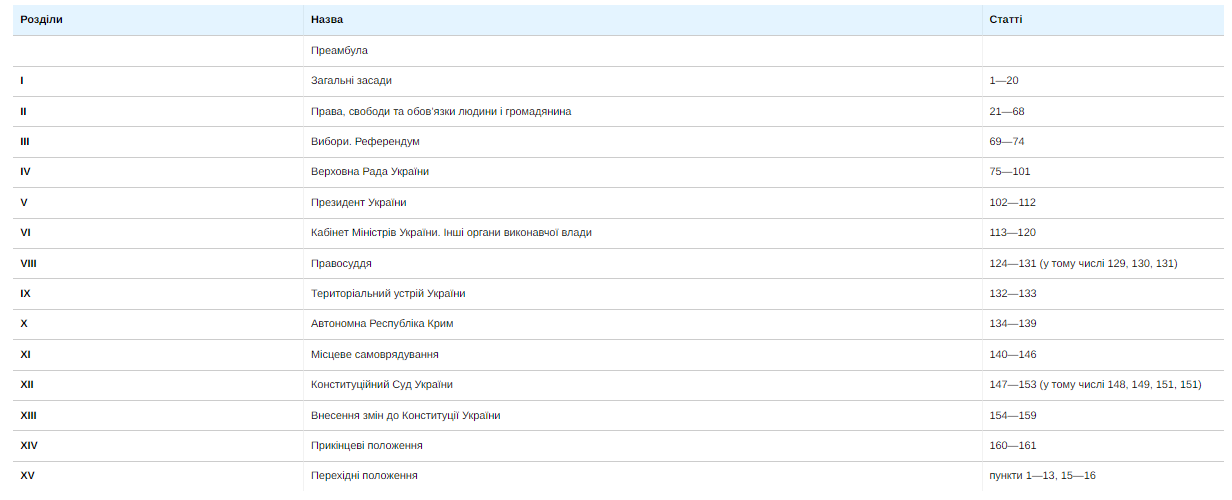
Task: Click articles range '140—146'
Action: coord(1013,355)
